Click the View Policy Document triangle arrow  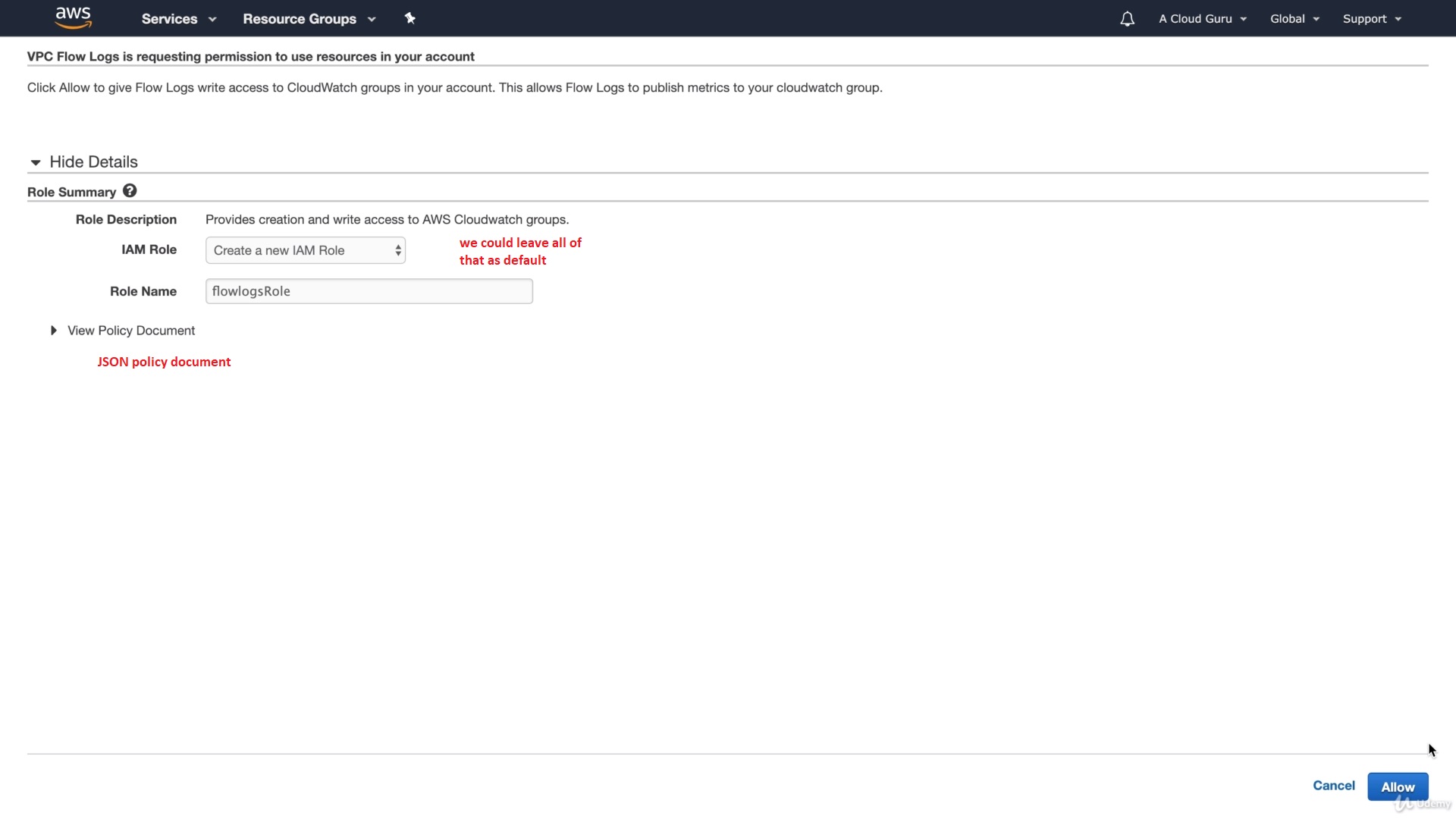pos(54,331)
